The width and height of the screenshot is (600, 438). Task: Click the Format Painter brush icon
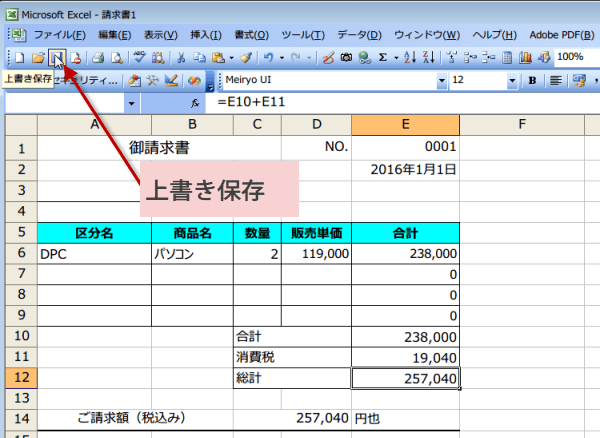pyautogui.click(x=245, y=57)
